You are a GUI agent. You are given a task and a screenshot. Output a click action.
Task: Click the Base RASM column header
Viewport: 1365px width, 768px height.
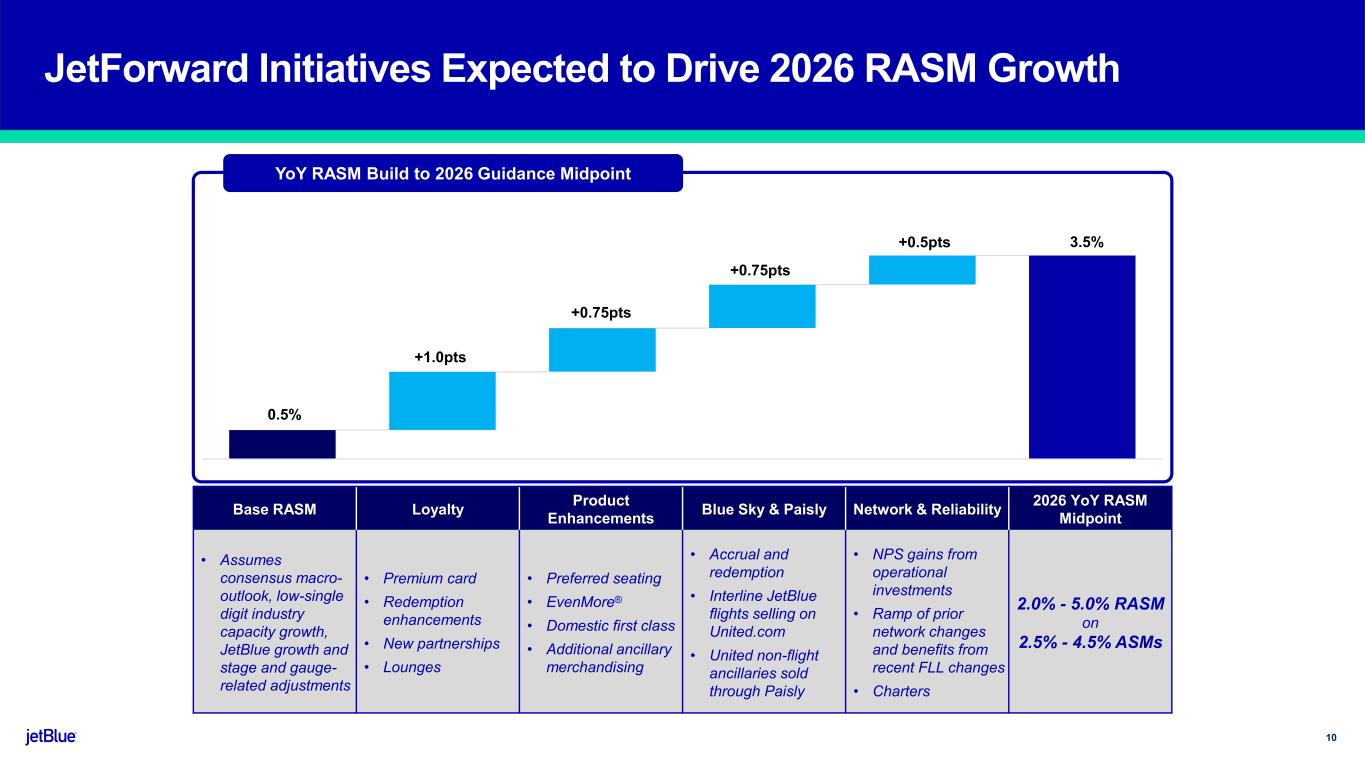[274, 509]
